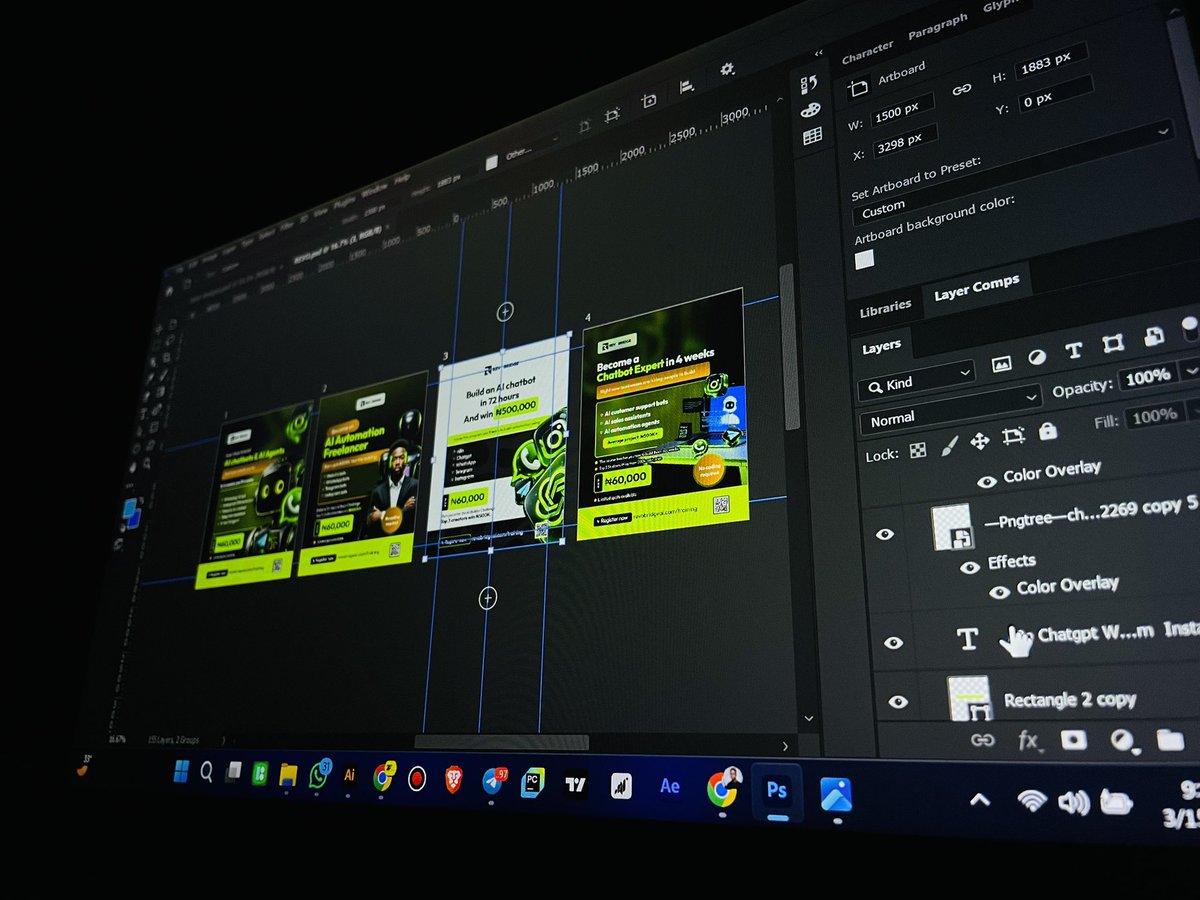Open the options bar gear settings icon
1200x900 pixels.
tap(727, 69)
